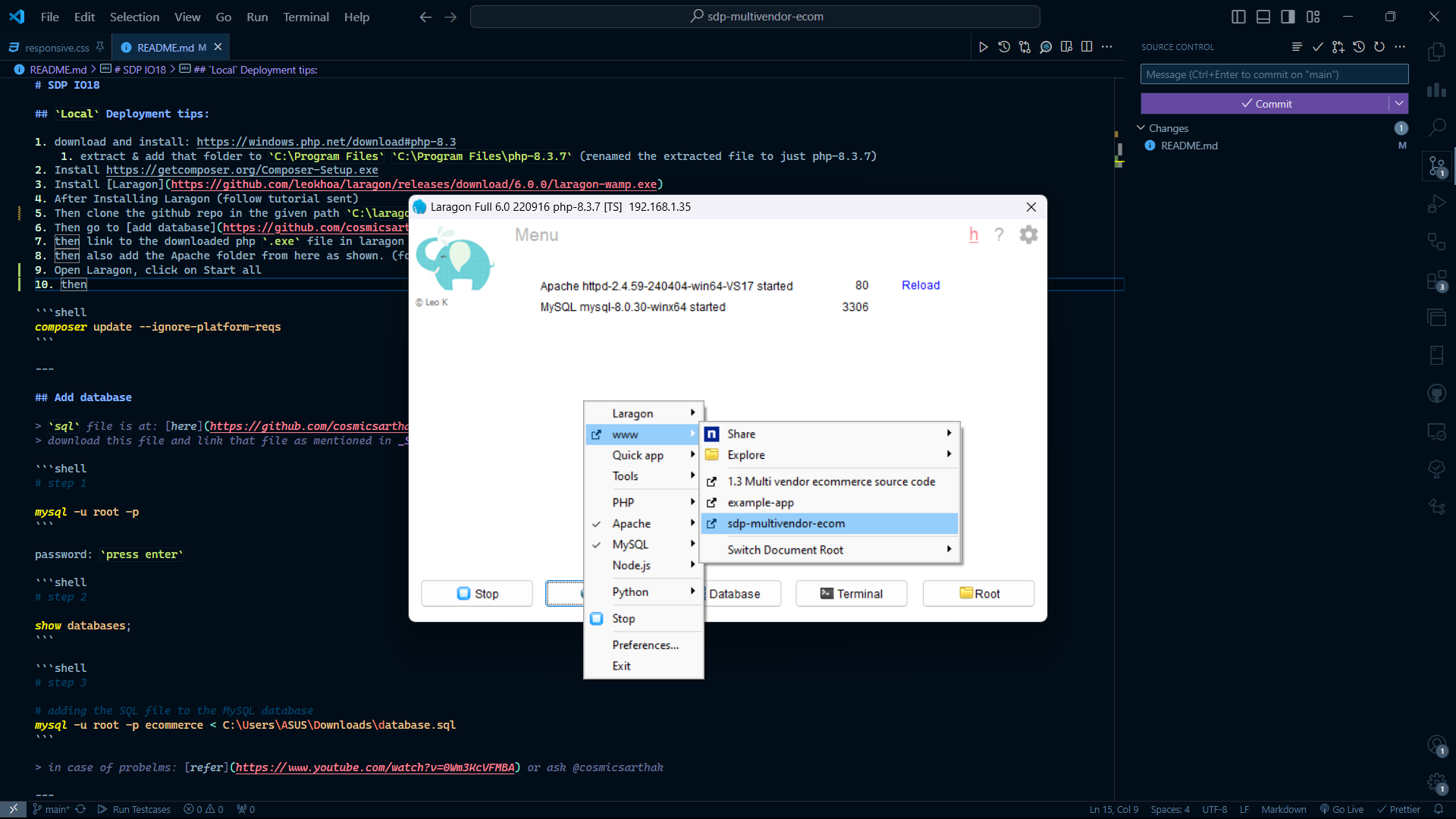The image size is (1456, 819).
Task: Toggle Apache checked item in Laragon menu
Action: [x=632, y=523]
